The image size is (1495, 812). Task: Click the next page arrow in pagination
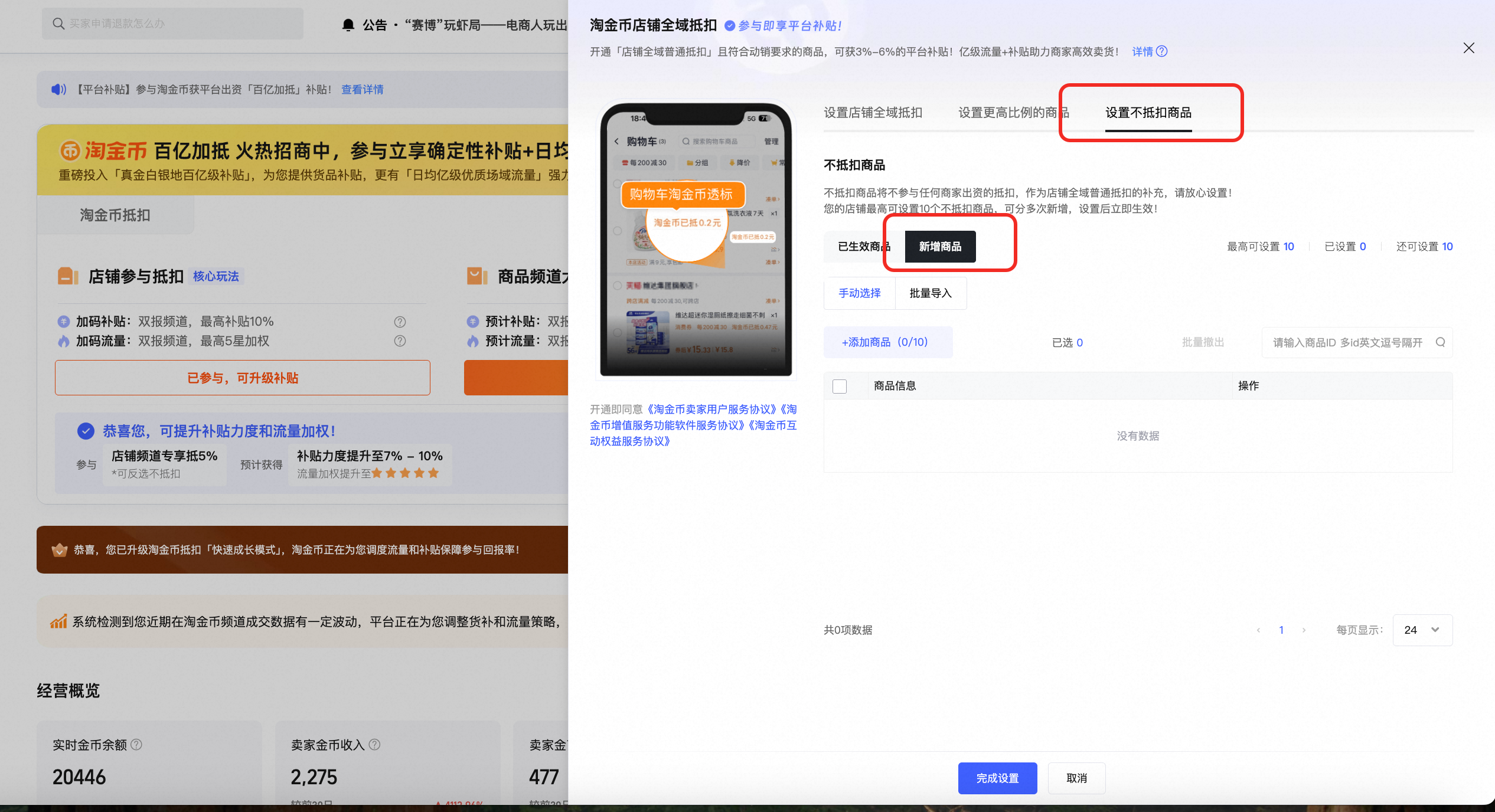pyautogui.click(x=1304, y=630)
